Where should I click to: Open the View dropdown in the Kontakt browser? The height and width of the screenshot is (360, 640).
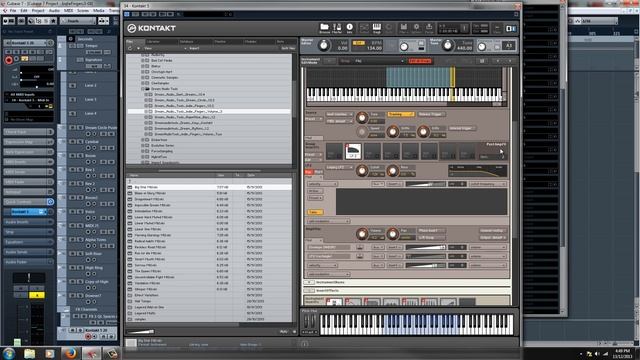(165, 48)
